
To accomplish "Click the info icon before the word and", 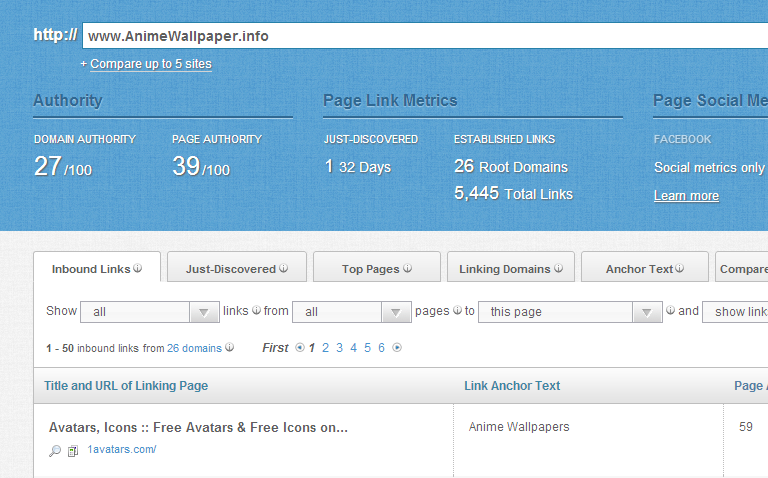I will tap(671, 310).
